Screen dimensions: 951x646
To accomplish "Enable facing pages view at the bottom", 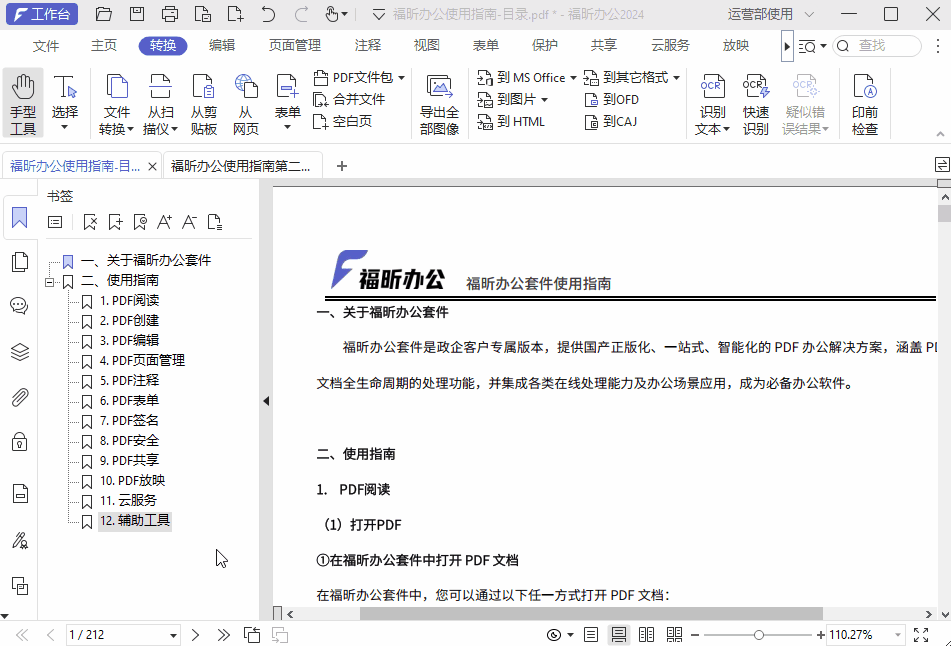I will [646, 634].
